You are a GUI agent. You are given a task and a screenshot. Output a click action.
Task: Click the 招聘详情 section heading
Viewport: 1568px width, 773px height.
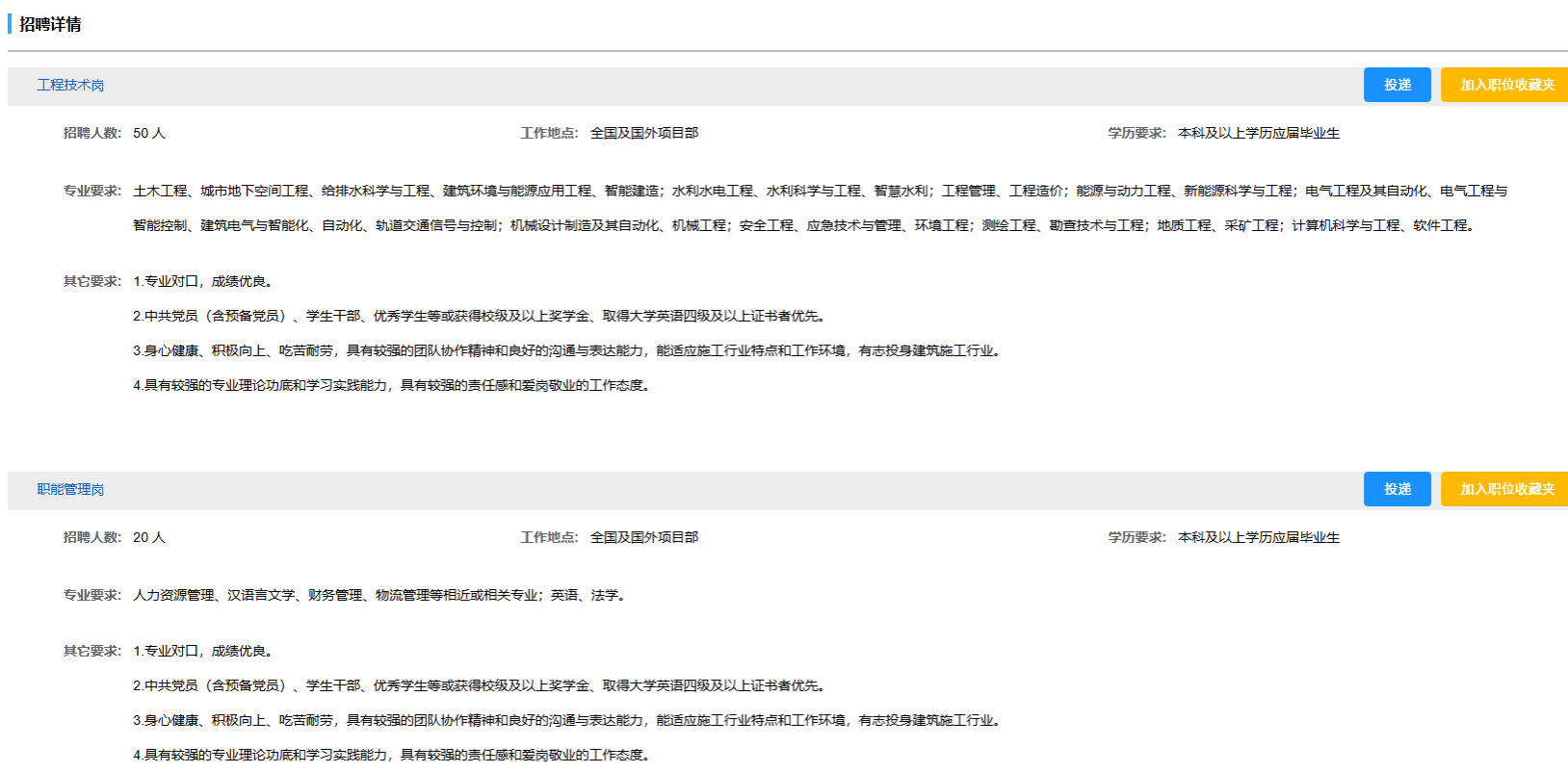(x=50, y=24)
